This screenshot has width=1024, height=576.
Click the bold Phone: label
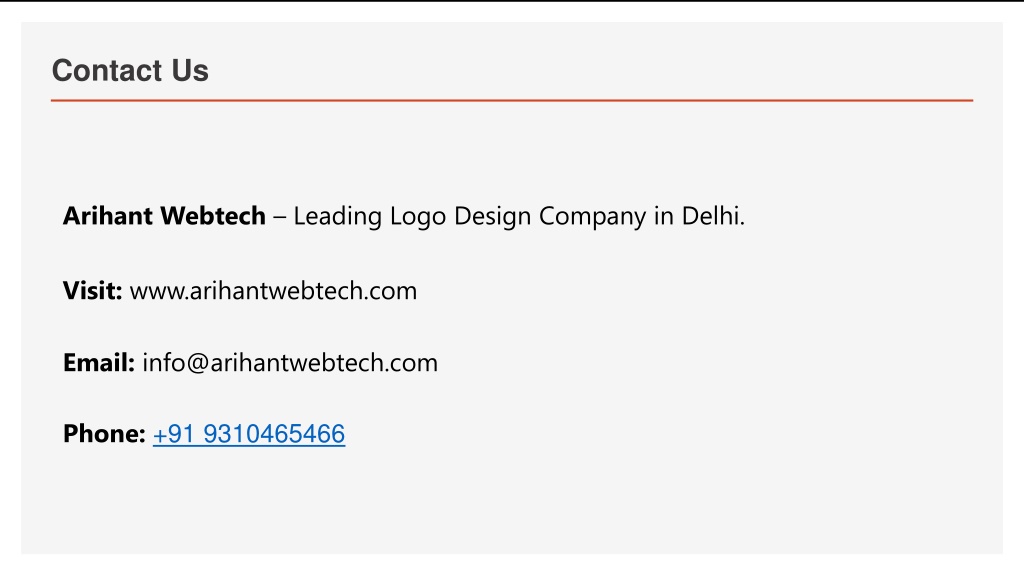point(104,434)
